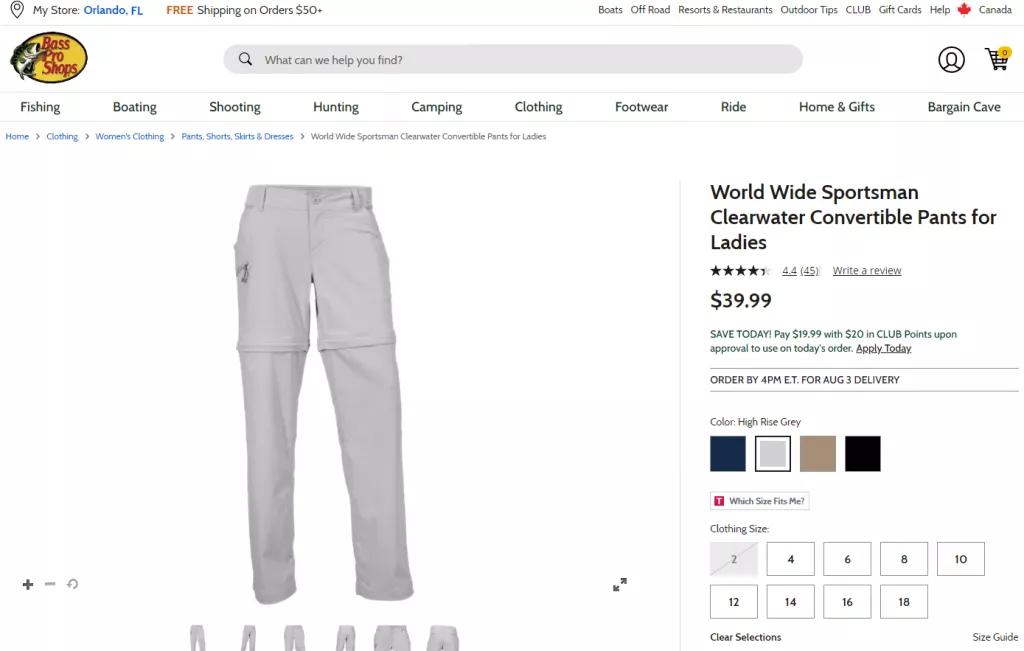Image resolution: width=1024 pixels, height=651 pixels.
Task: Click the store location pin icon
Action: coord(17,10)
